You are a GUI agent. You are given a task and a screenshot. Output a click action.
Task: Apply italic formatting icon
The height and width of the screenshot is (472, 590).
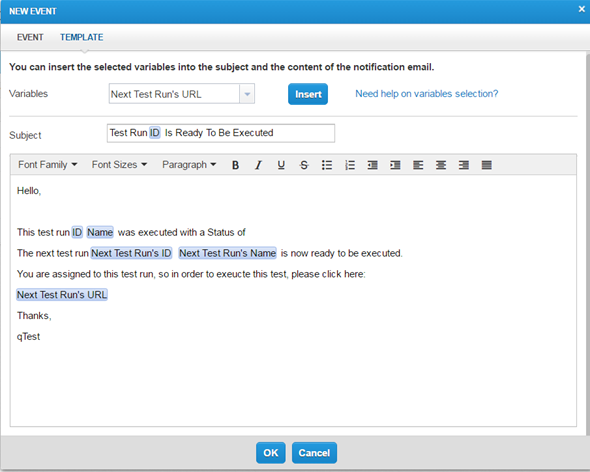[258, 165]
